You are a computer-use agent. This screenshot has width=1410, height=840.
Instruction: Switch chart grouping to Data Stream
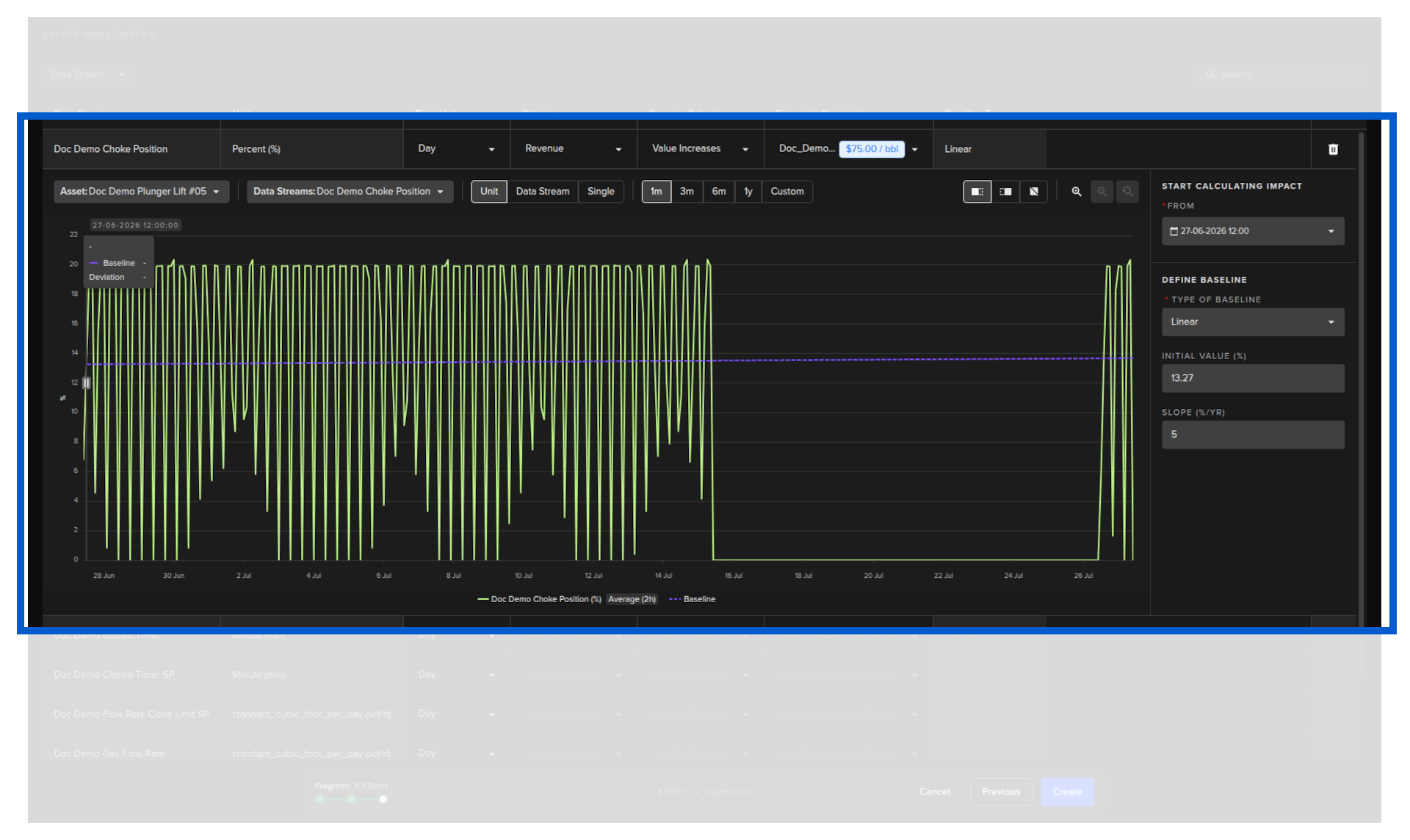tap(543, 192)
